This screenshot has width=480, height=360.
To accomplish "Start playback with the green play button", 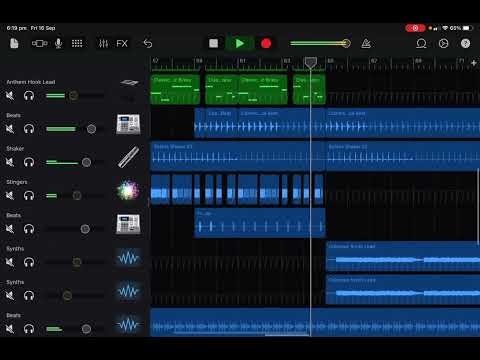I will (240, 43).
